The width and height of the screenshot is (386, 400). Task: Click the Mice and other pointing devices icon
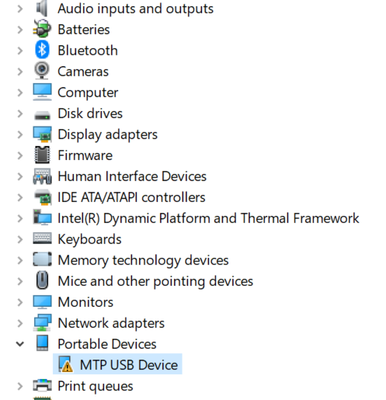[42, 281]
